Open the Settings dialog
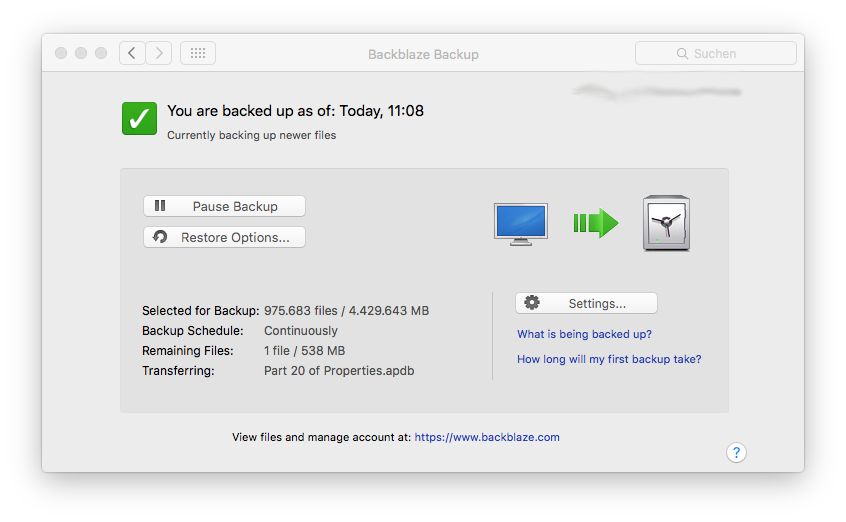The height and width of the screenshot is (522, 846). 586,303
